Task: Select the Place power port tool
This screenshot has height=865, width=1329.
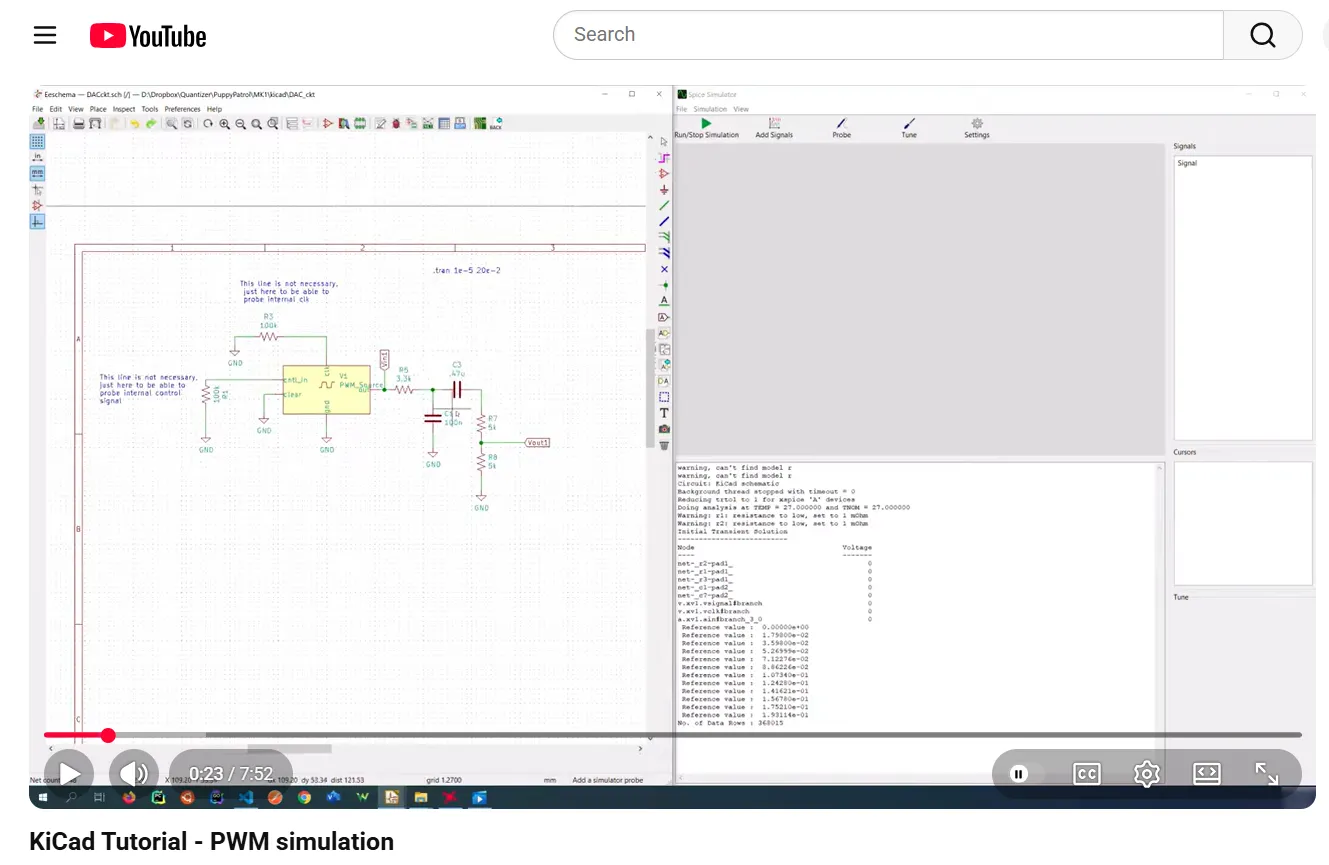Action: 664,190
